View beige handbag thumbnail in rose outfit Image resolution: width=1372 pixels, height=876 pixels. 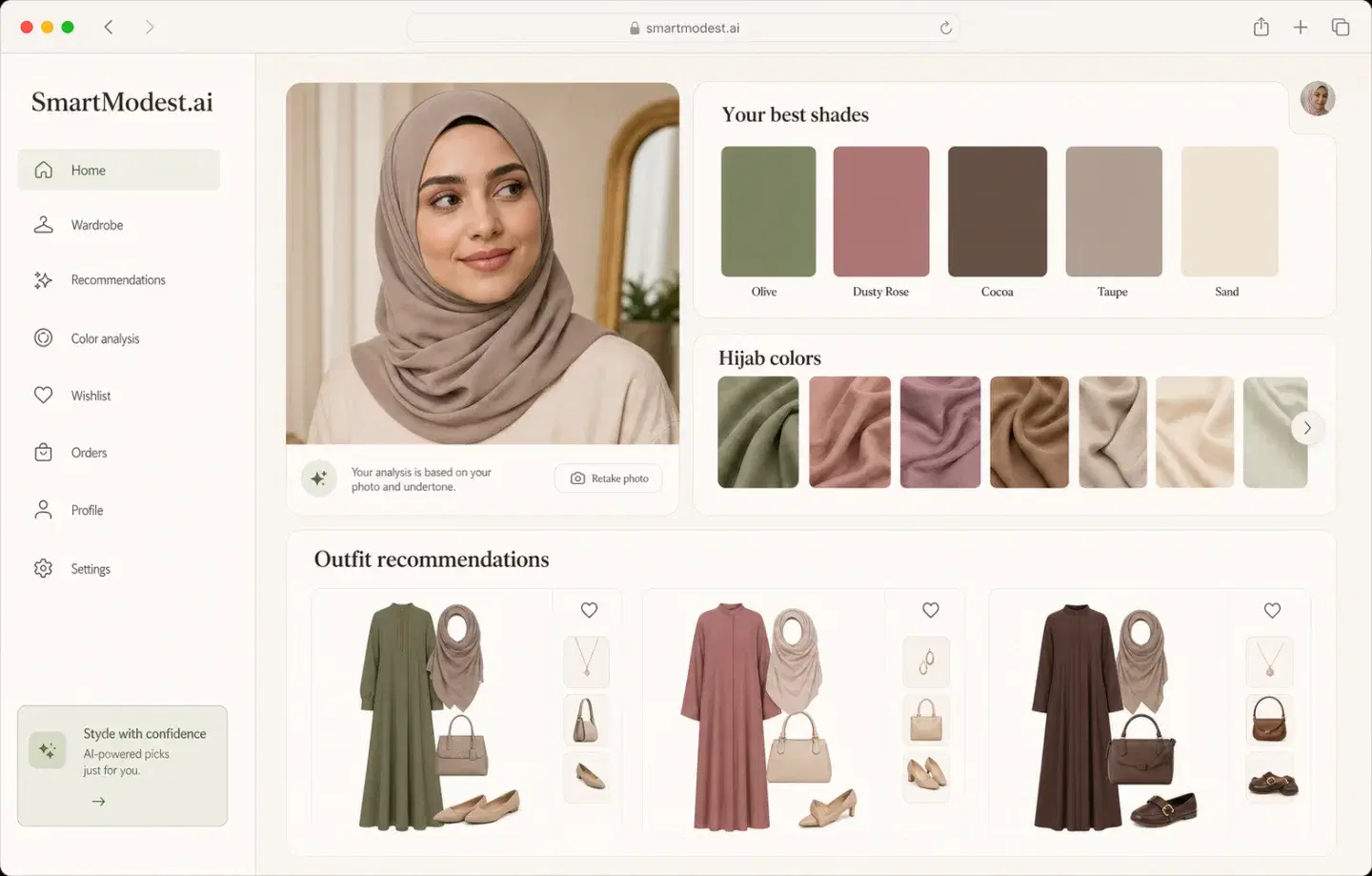coord(927,720)
